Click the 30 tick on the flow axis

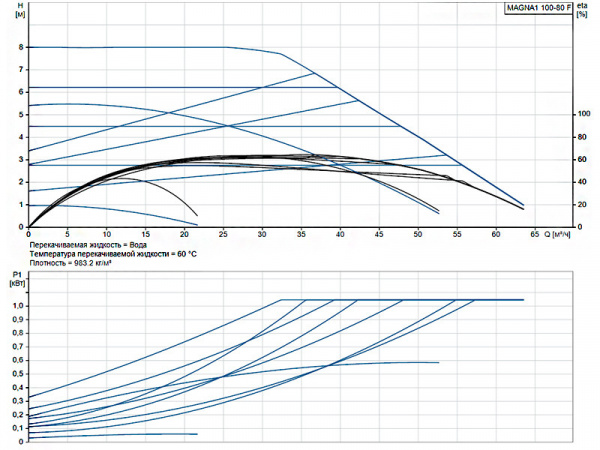pyautogui.click(x=262, y=234)
